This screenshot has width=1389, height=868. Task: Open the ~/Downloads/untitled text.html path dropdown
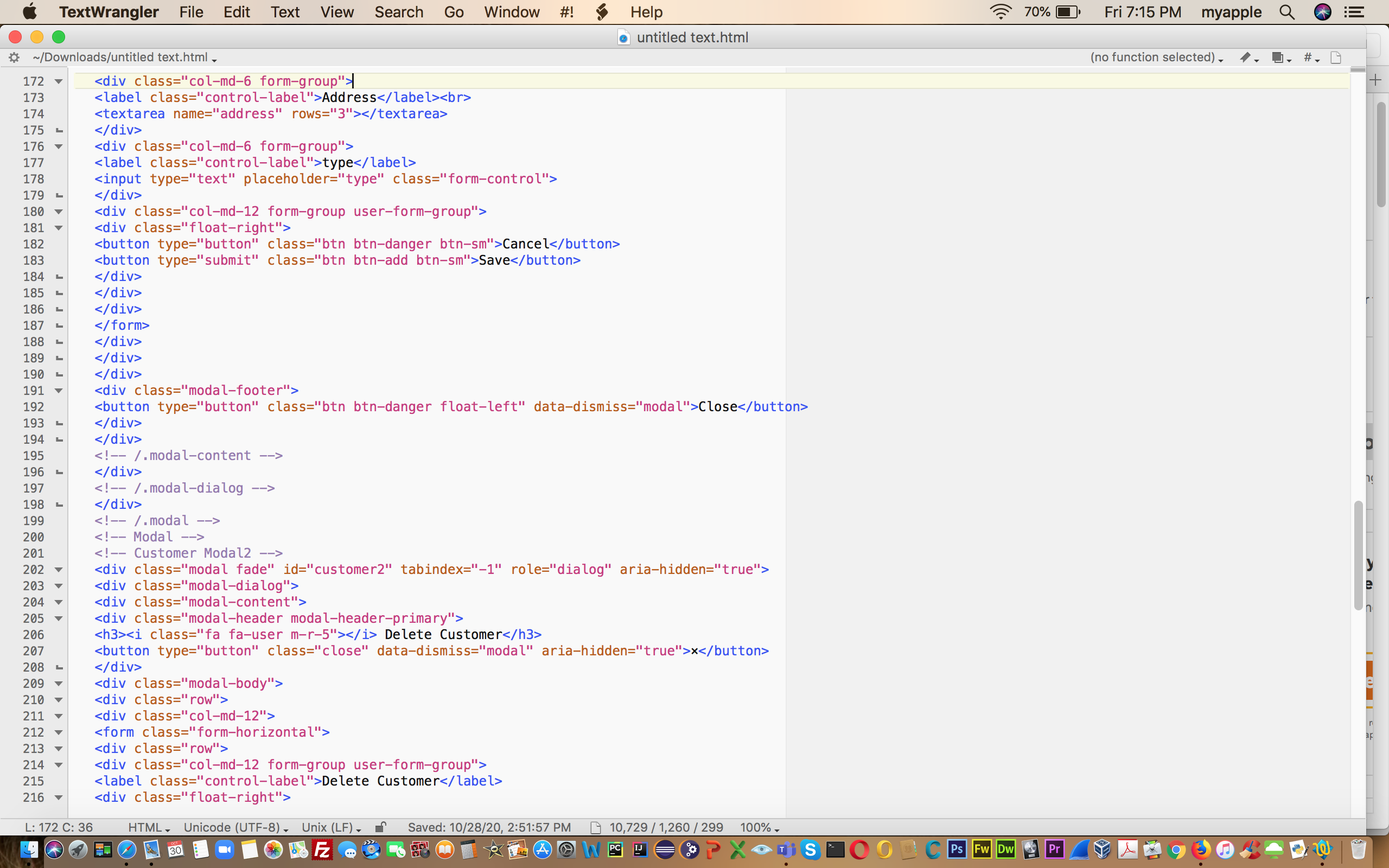pos(125,58)
